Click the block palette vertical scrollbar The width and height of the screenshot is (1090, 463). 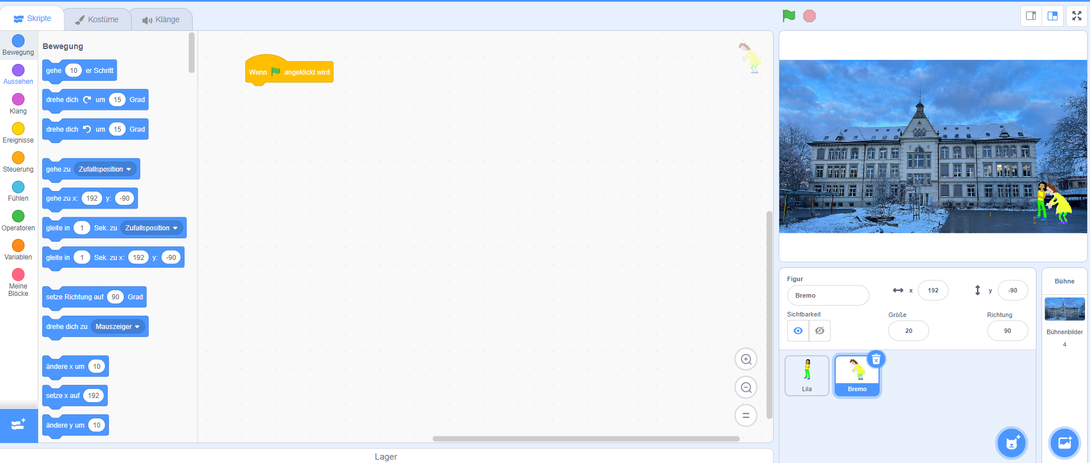[192, 52]
